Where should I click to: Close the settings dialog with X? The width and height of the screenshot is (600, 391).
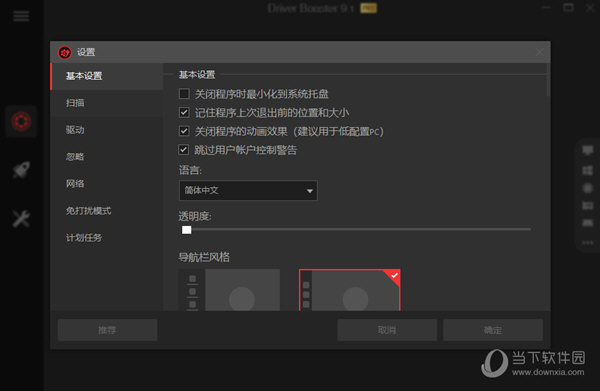[x=540, y=52]
